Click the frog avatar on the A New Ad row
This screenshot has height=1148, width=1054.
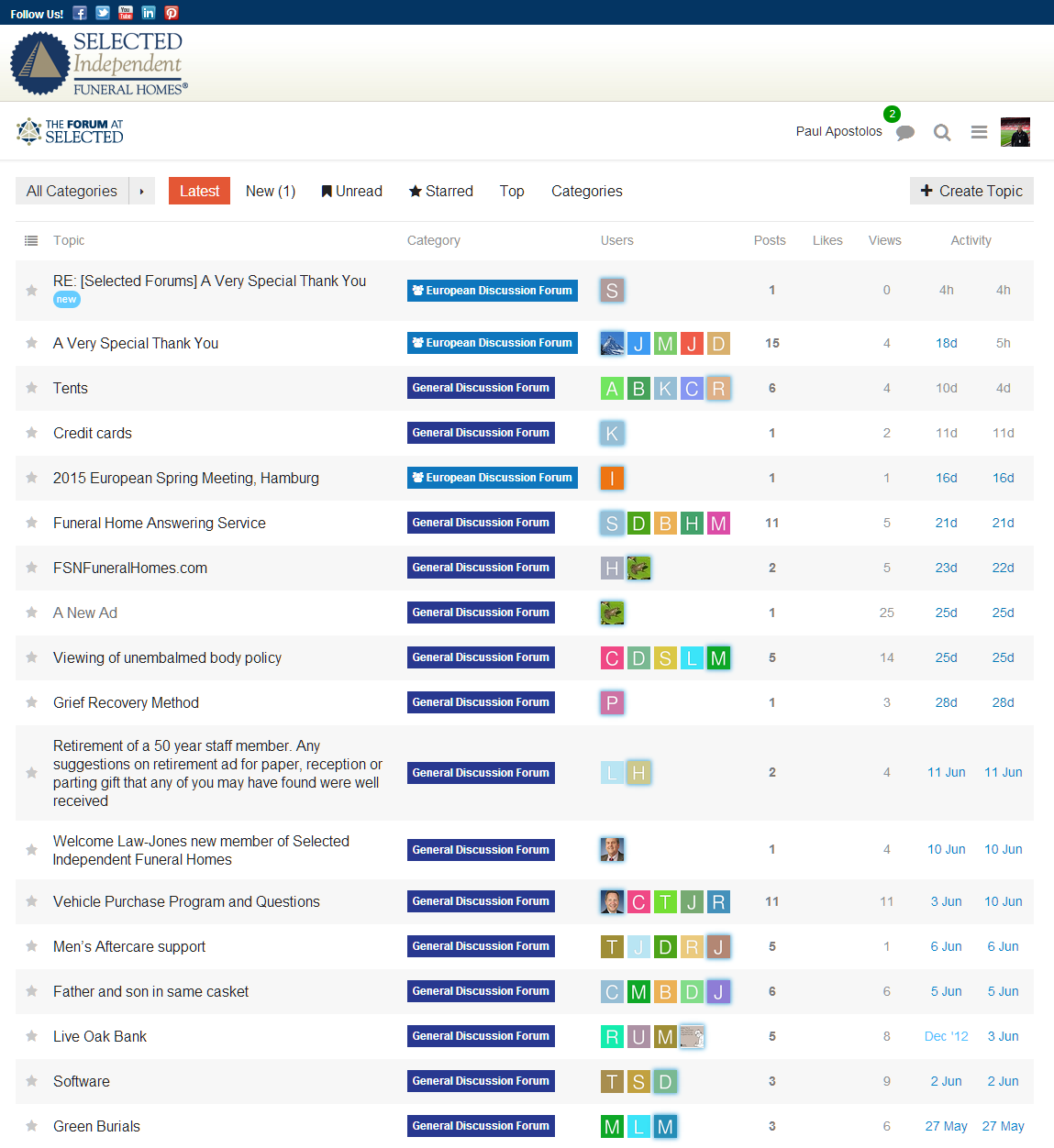(612, 613)
